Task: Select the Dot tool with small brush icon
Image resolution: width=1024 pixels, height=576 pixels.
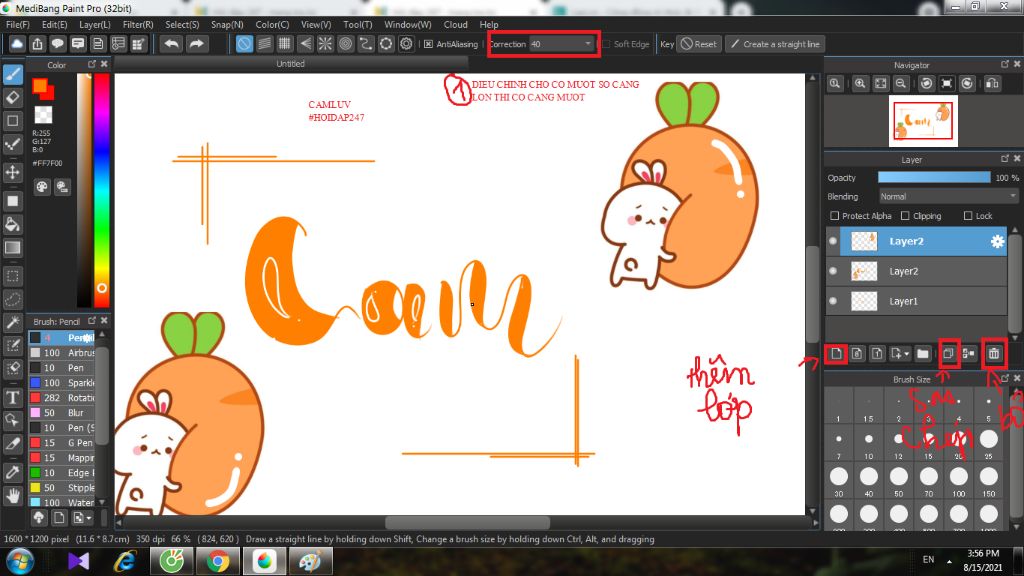Action: [x=13, y=144]
